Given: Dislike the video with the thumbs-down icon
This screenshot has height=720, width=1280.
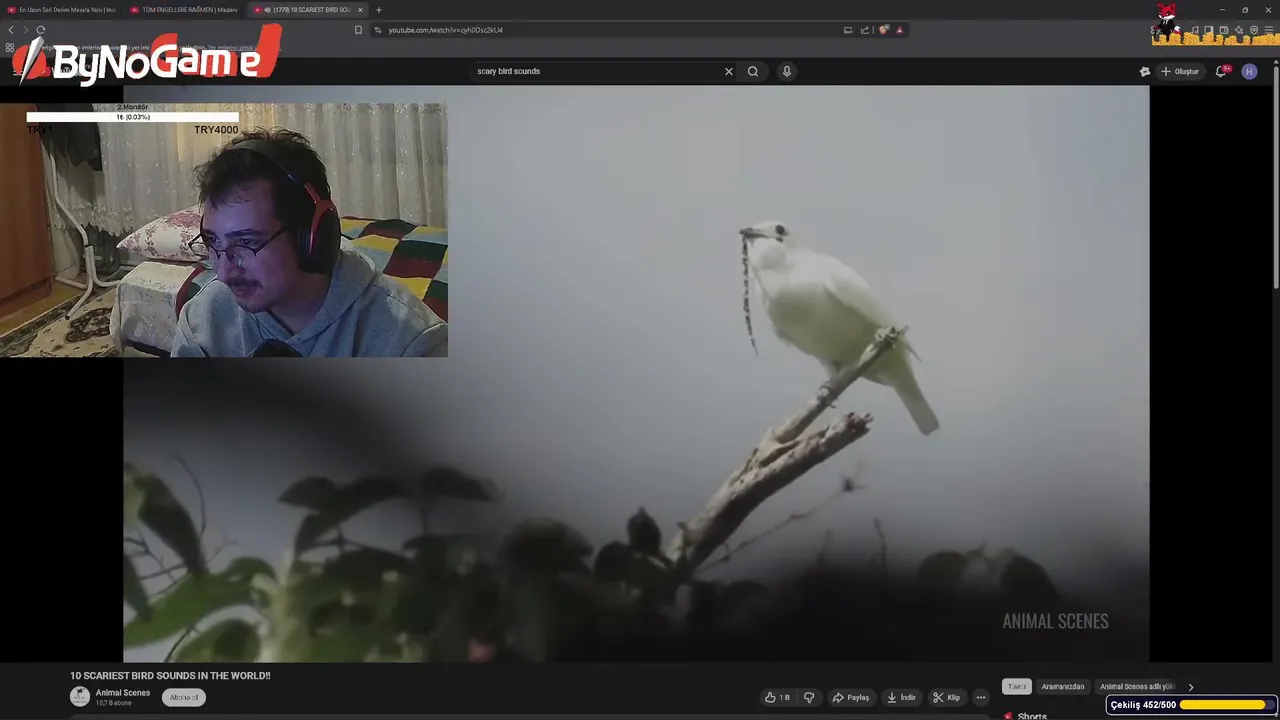Looking at the screenshot, I should [809, 697].
